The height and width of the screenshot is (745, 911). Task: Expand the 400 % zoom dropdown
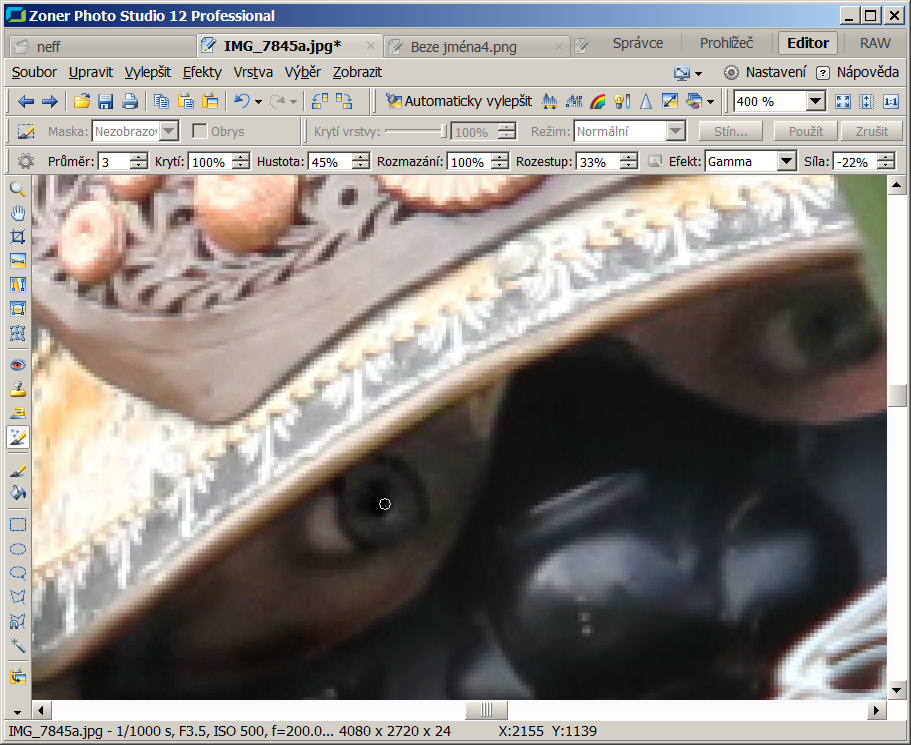(815, 101)
